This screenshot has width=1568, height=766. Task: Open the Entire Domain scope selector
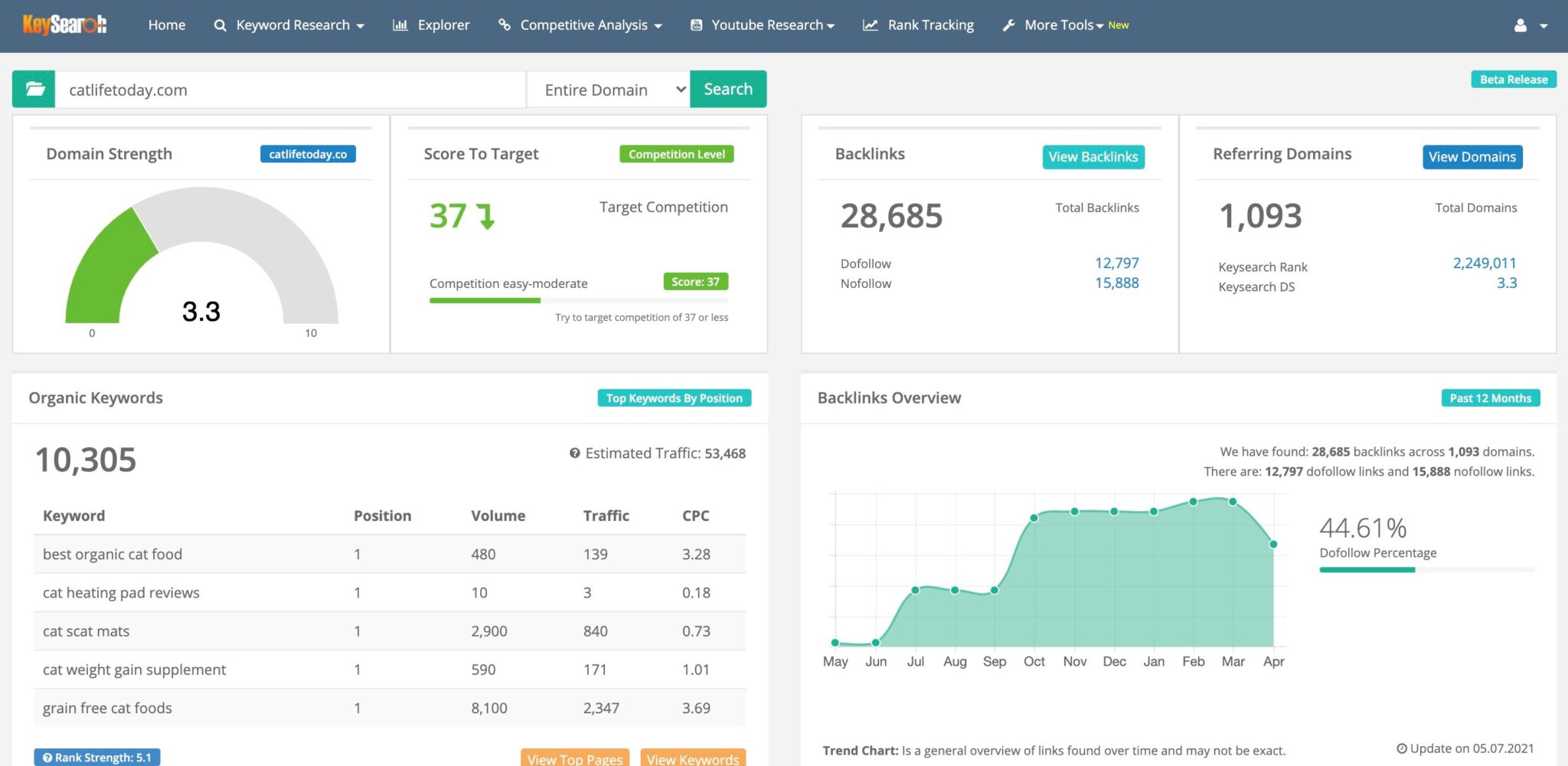pyautogui.click(x=608, y=90)
